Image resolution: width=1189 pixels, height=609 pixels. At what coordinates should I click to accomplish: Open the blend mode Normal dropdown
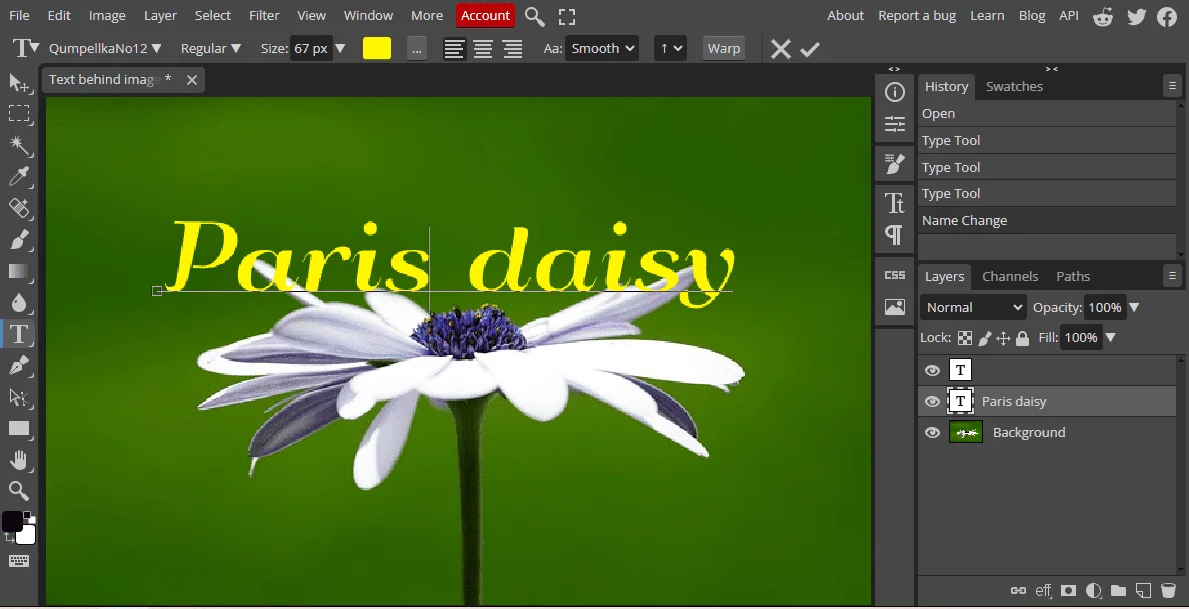974,307
